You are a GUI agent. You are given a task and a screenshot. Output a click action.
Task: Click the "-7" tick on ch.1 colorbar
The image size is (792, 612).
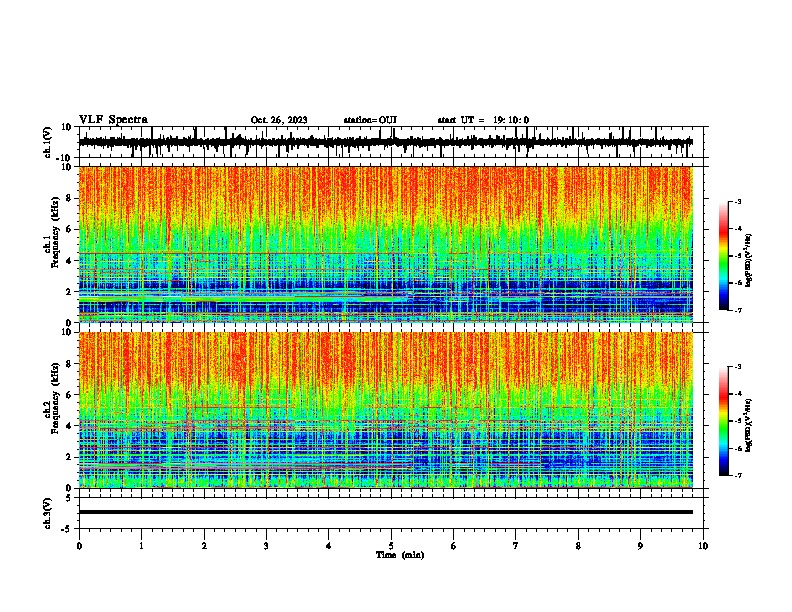737,310
